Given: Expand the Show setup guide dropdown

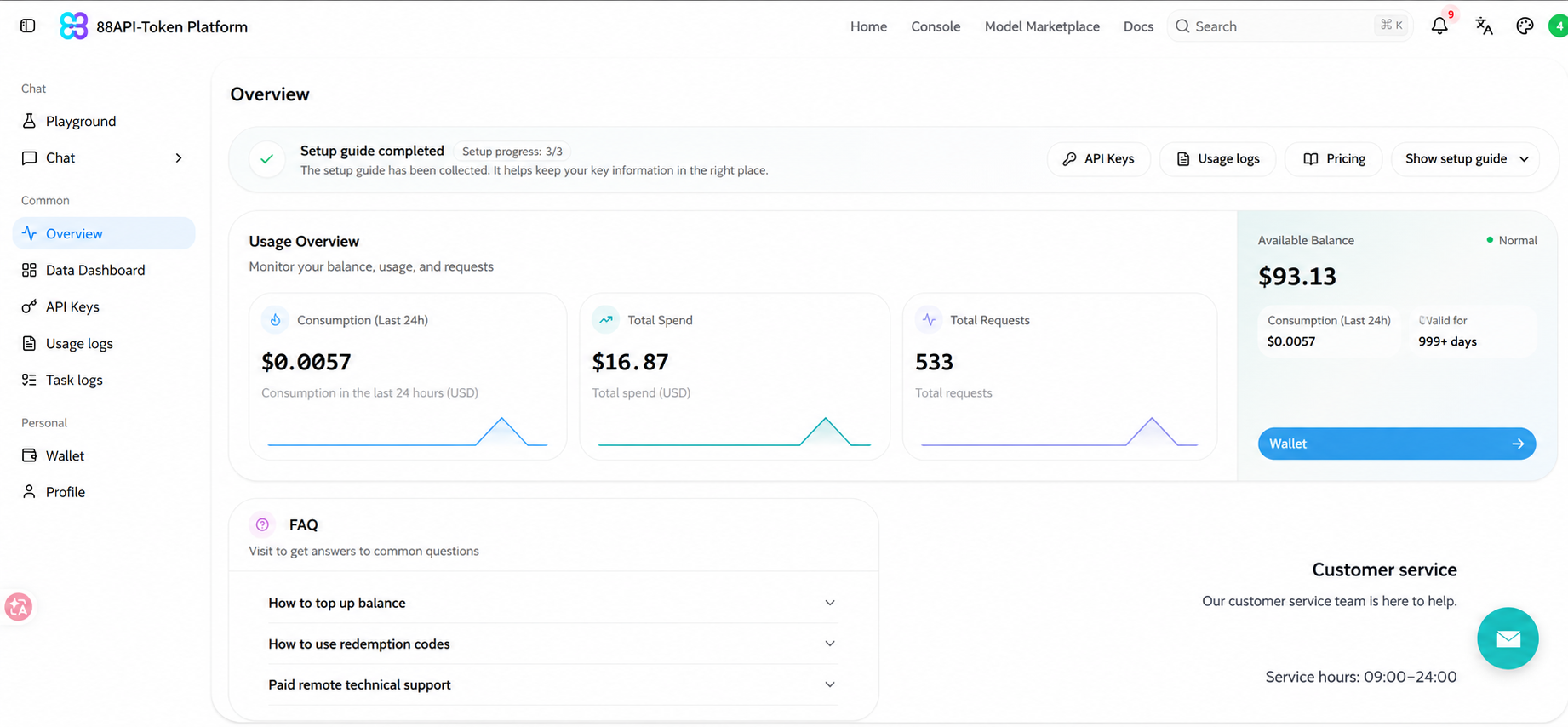Looking at the screenshot, I should [x=1466, y=159].
